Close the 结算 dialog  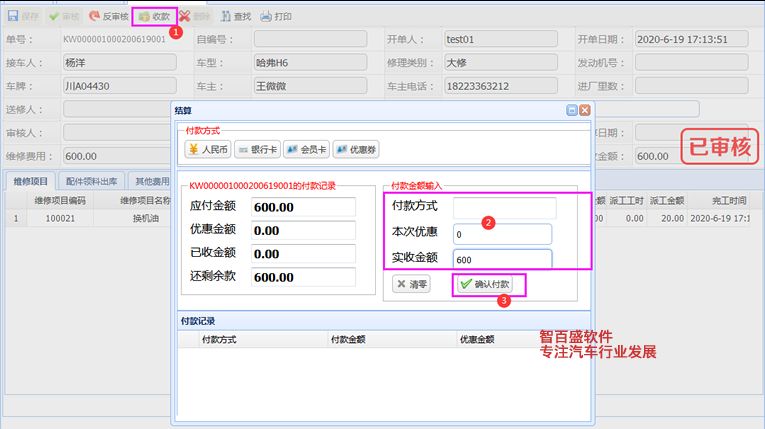click(584, 110)
